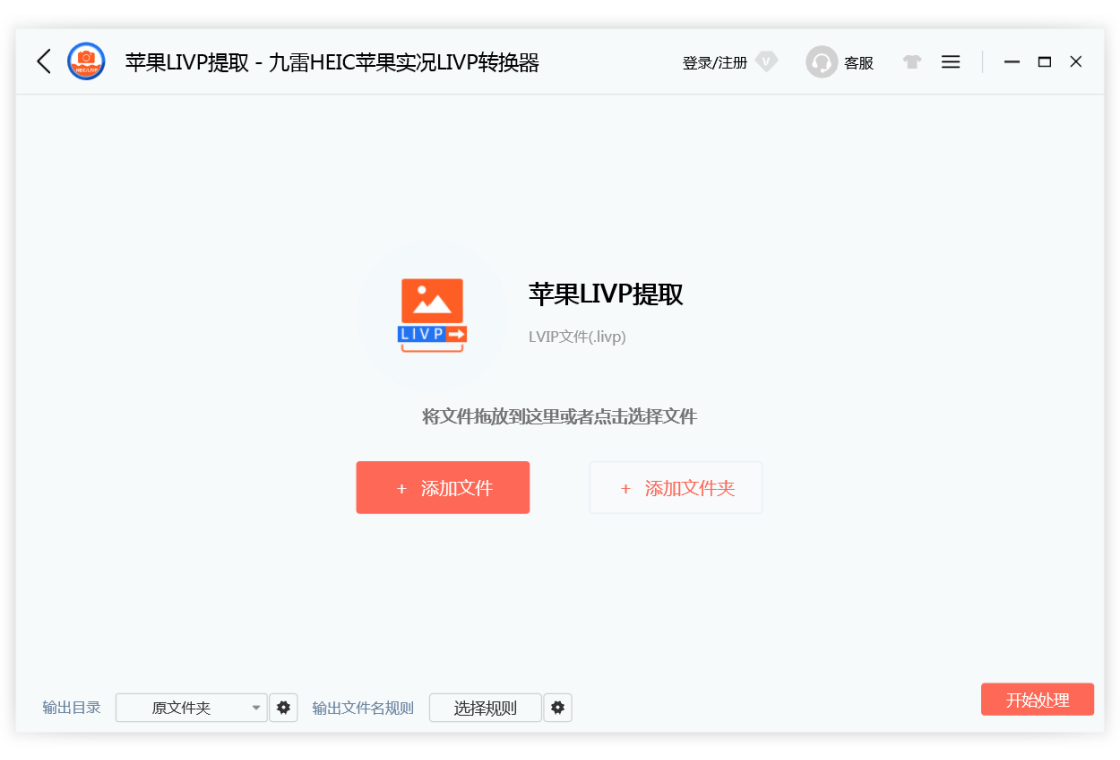Go back using the left arrow icon
This screenshot has width=1120, height=760.
pos(44,61)
